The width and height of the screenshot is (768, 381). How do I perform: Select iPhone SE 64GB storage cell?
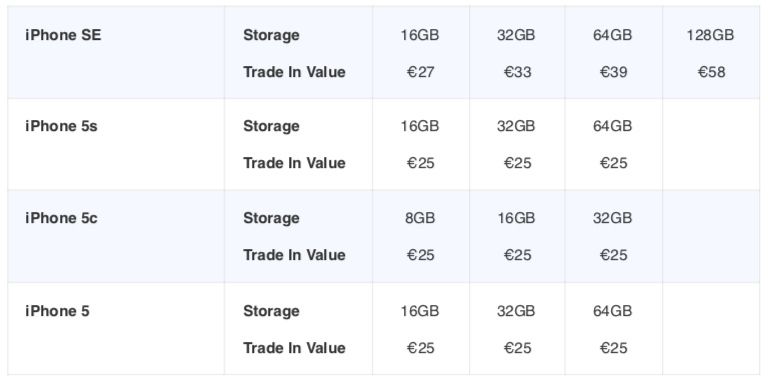click(613, 35)
